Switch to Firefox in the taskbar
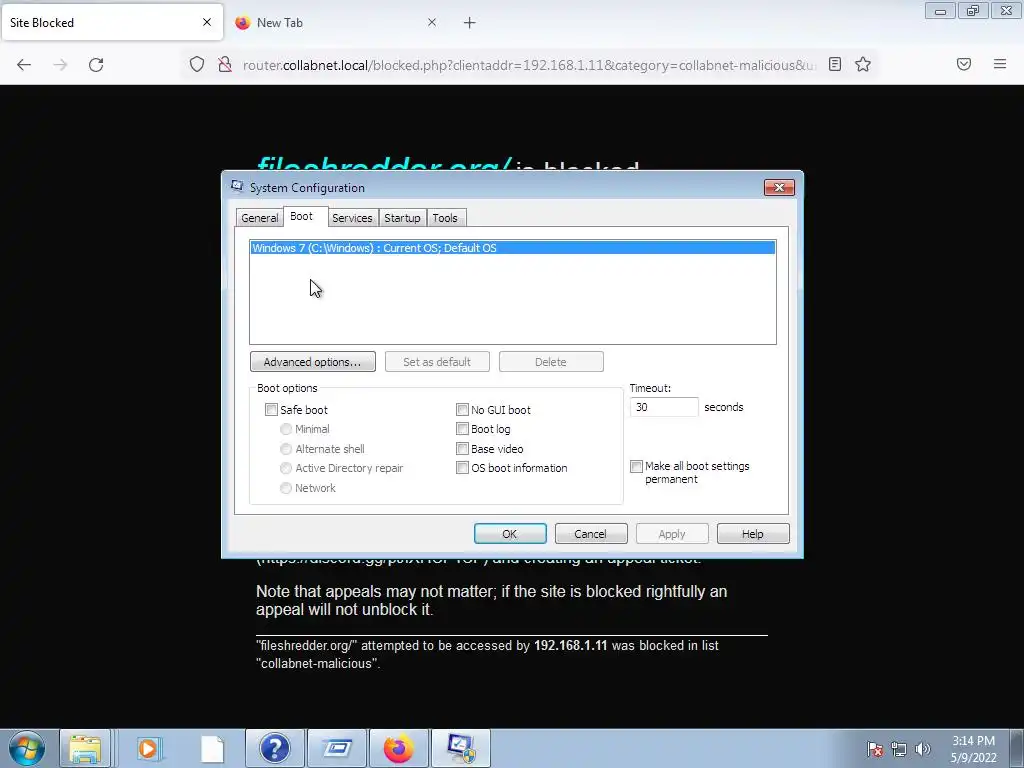 click(x=398, y=748)
